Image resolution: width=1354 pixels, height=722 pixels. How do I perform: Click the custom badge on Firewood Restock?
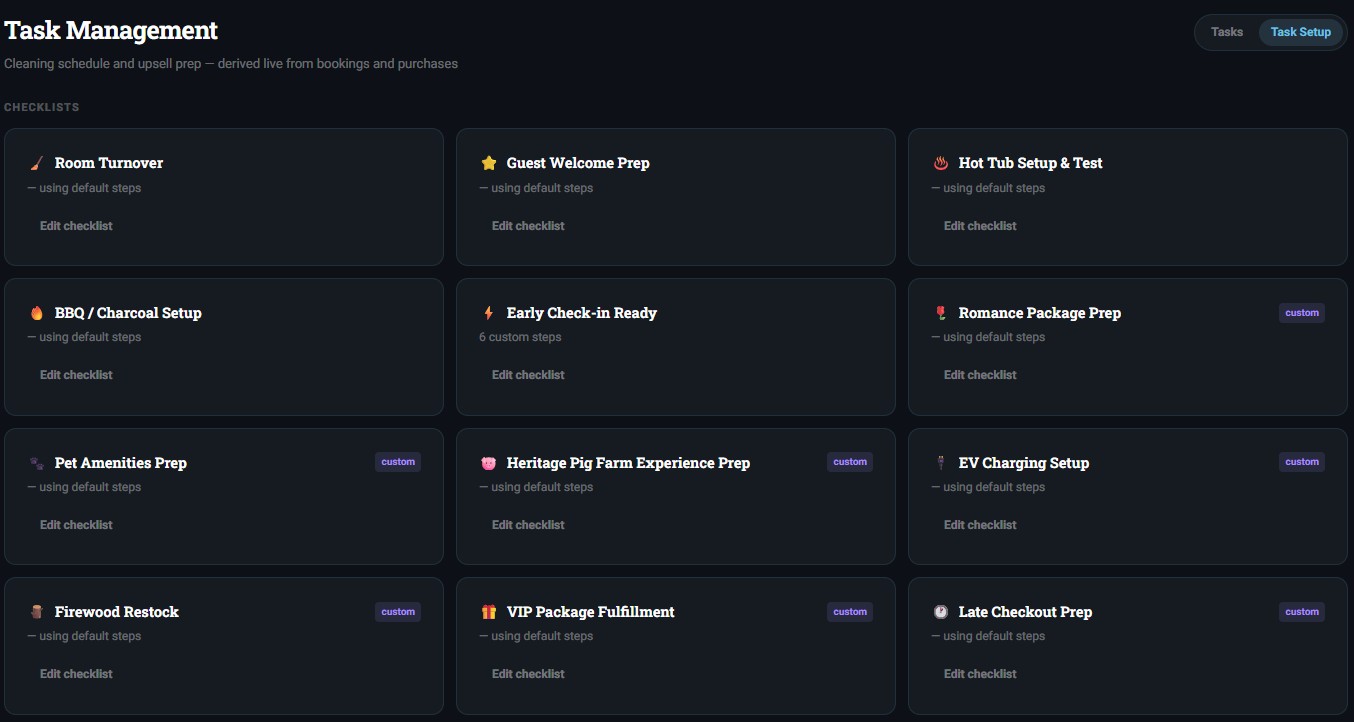(398, 612)
